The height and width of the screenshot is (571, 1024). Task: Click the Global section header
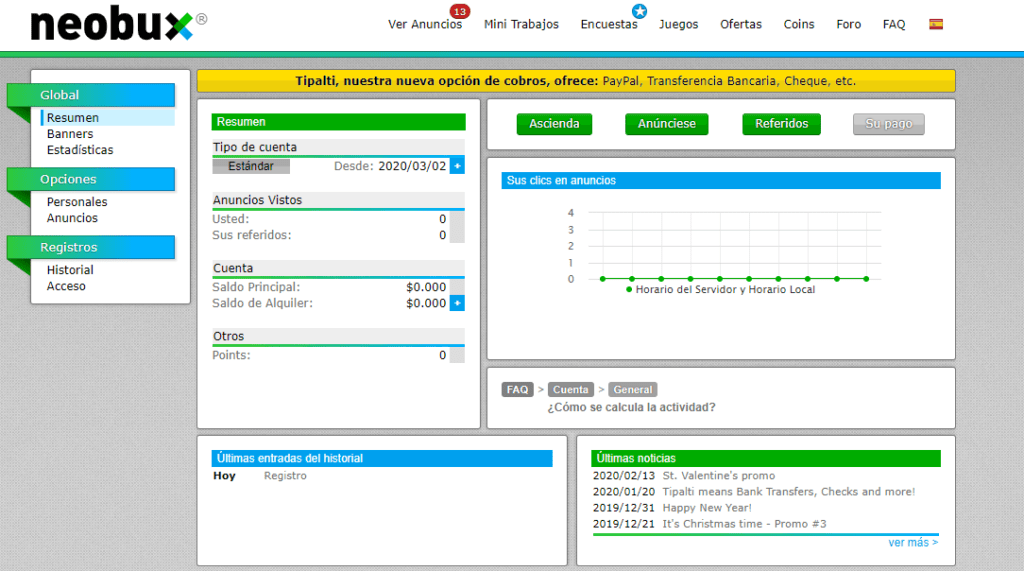91,95
